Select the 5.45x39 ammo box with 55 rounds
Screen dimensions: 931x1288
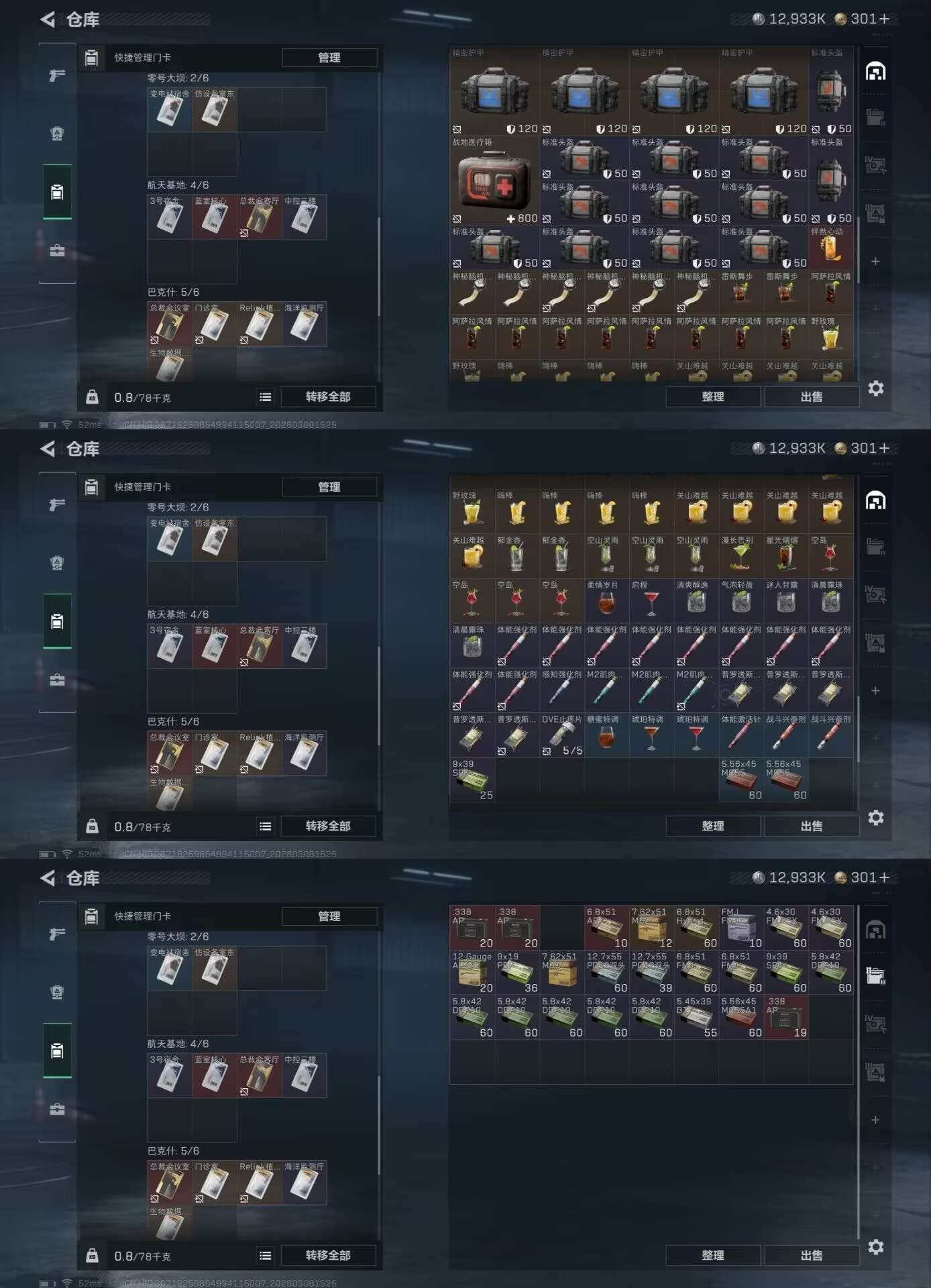[696, 1017]
